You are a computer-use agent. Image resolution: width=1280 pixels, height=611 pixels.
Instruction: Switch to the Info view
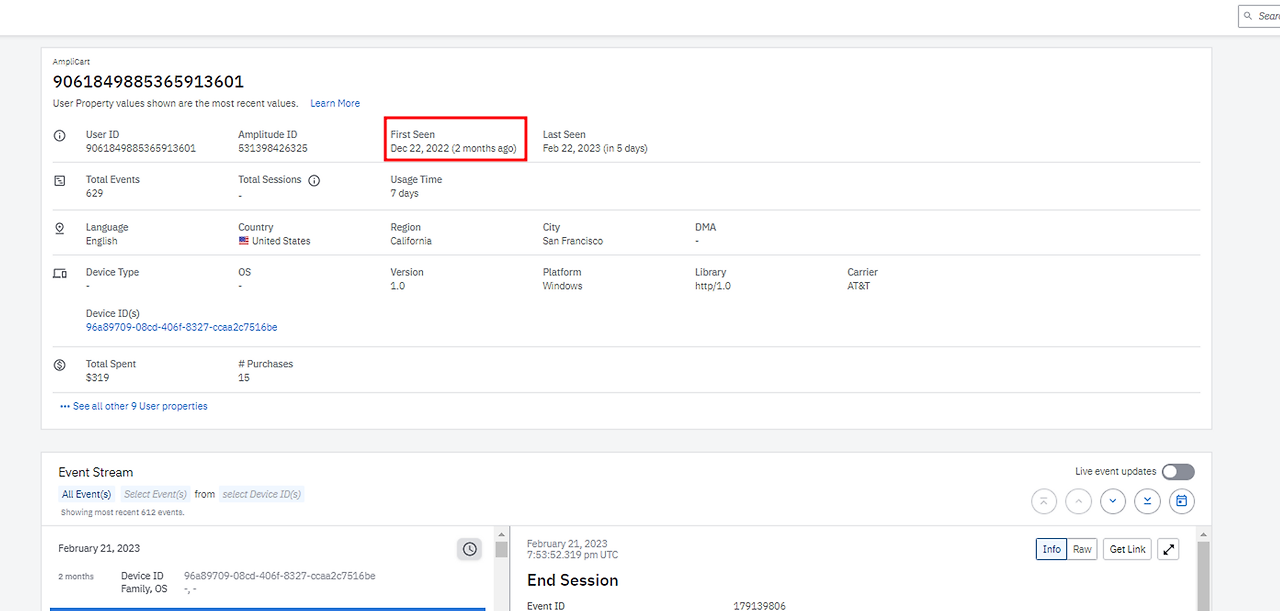point(1052,549)
